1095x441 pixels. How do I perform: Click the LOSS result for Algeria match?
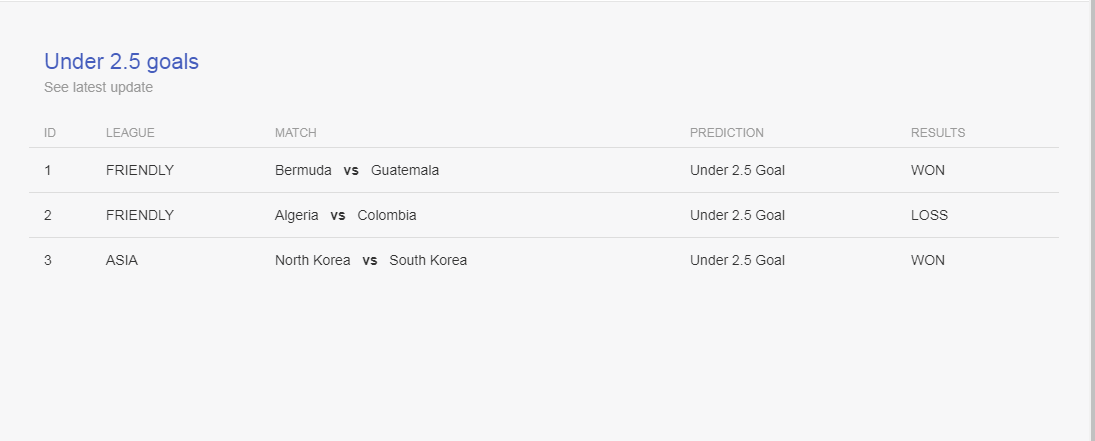[x=929, y=215]
